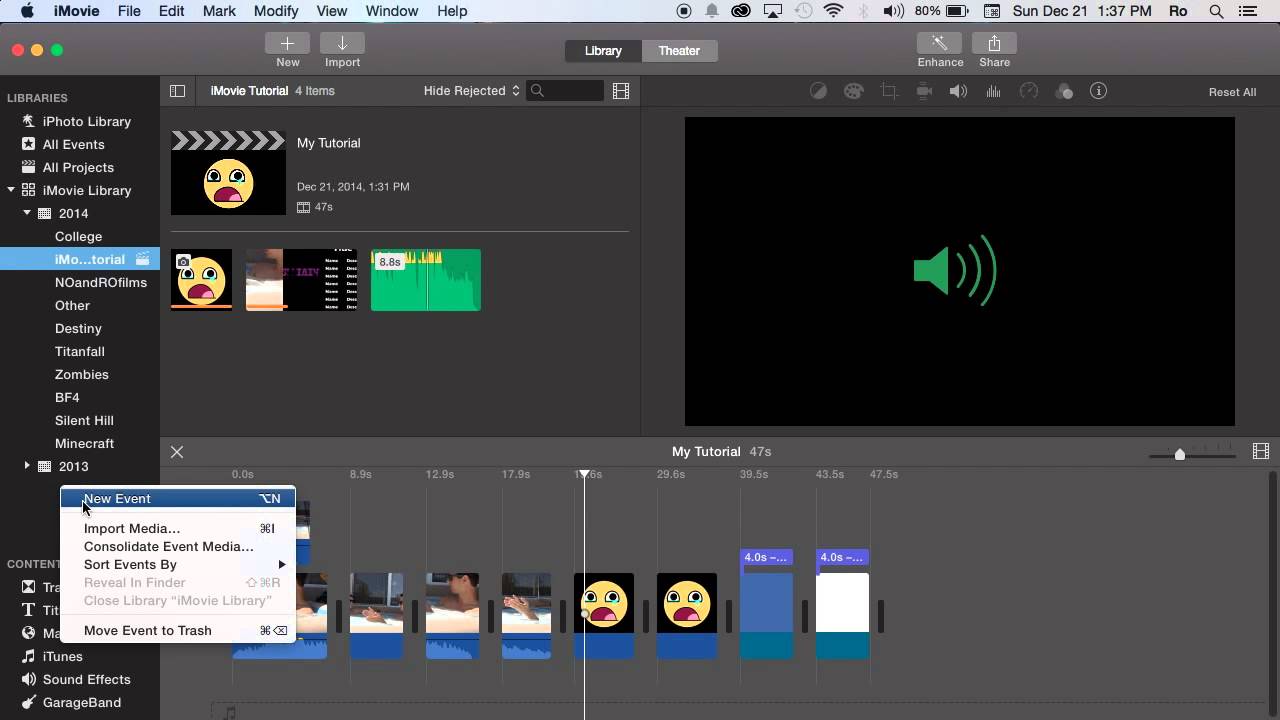Open the stabilization camera tool
This screenshot has width=1280, height=720.
tap(924, 91)
